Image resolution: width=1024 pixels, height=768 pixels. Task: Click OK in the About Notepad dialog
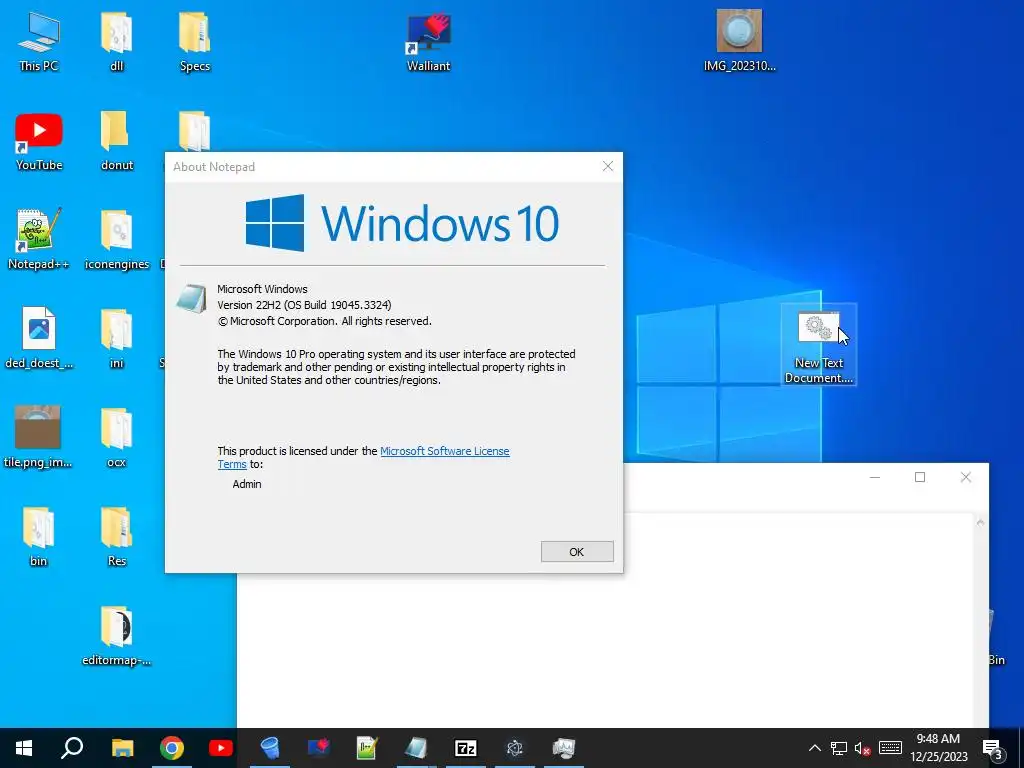click(x=577, y=552)
